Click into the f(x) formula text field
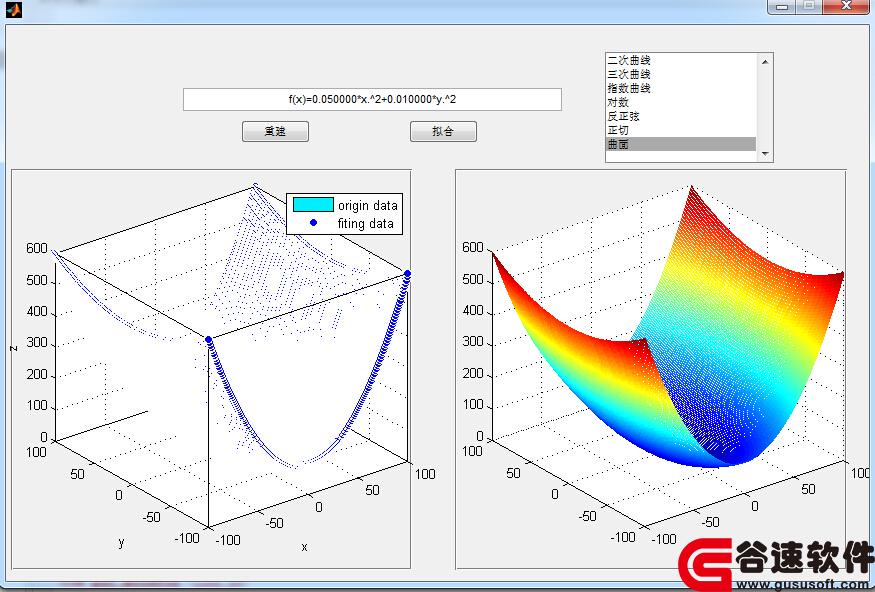Screen dimensions: 875x592 pyautogui.click(x=372, y=99)
